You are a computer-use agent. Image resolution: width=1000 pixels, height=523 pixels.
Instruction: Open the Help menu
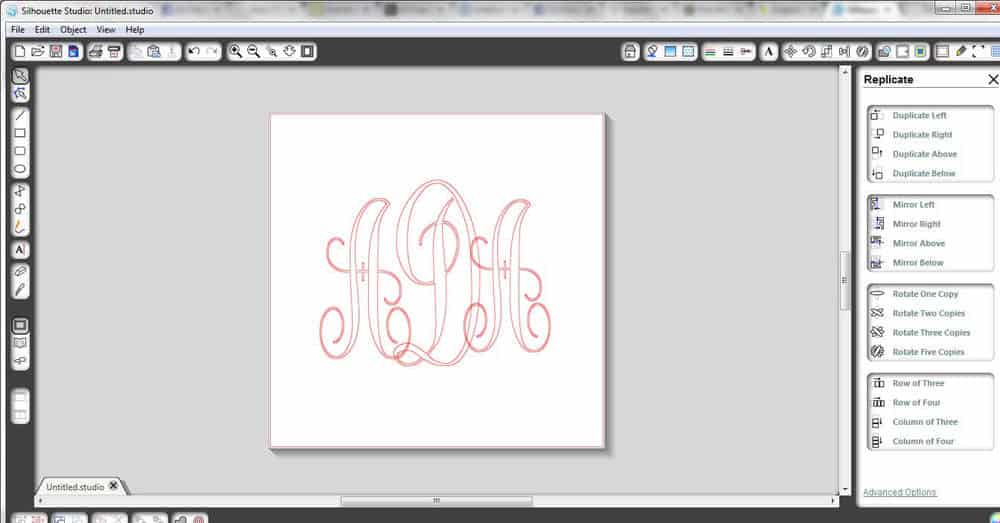pos(135,29)
